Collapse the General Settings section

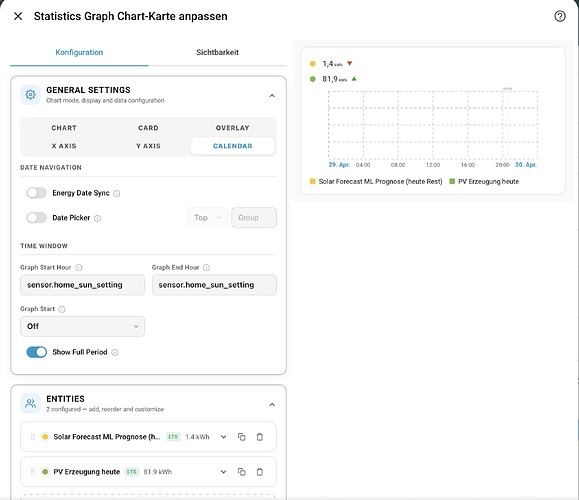pos(272,96)
